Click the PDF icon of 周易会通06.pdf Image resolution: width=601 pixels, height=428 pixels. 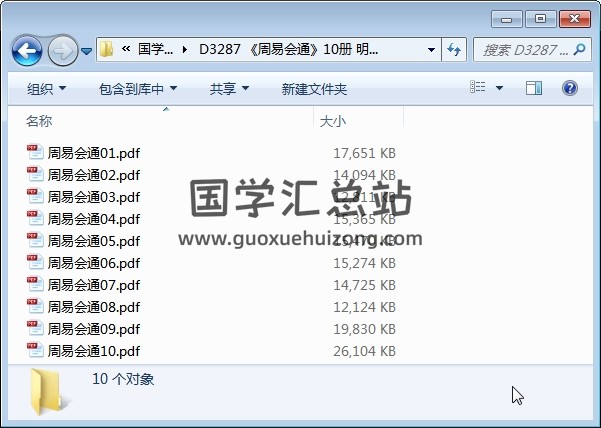35,261
